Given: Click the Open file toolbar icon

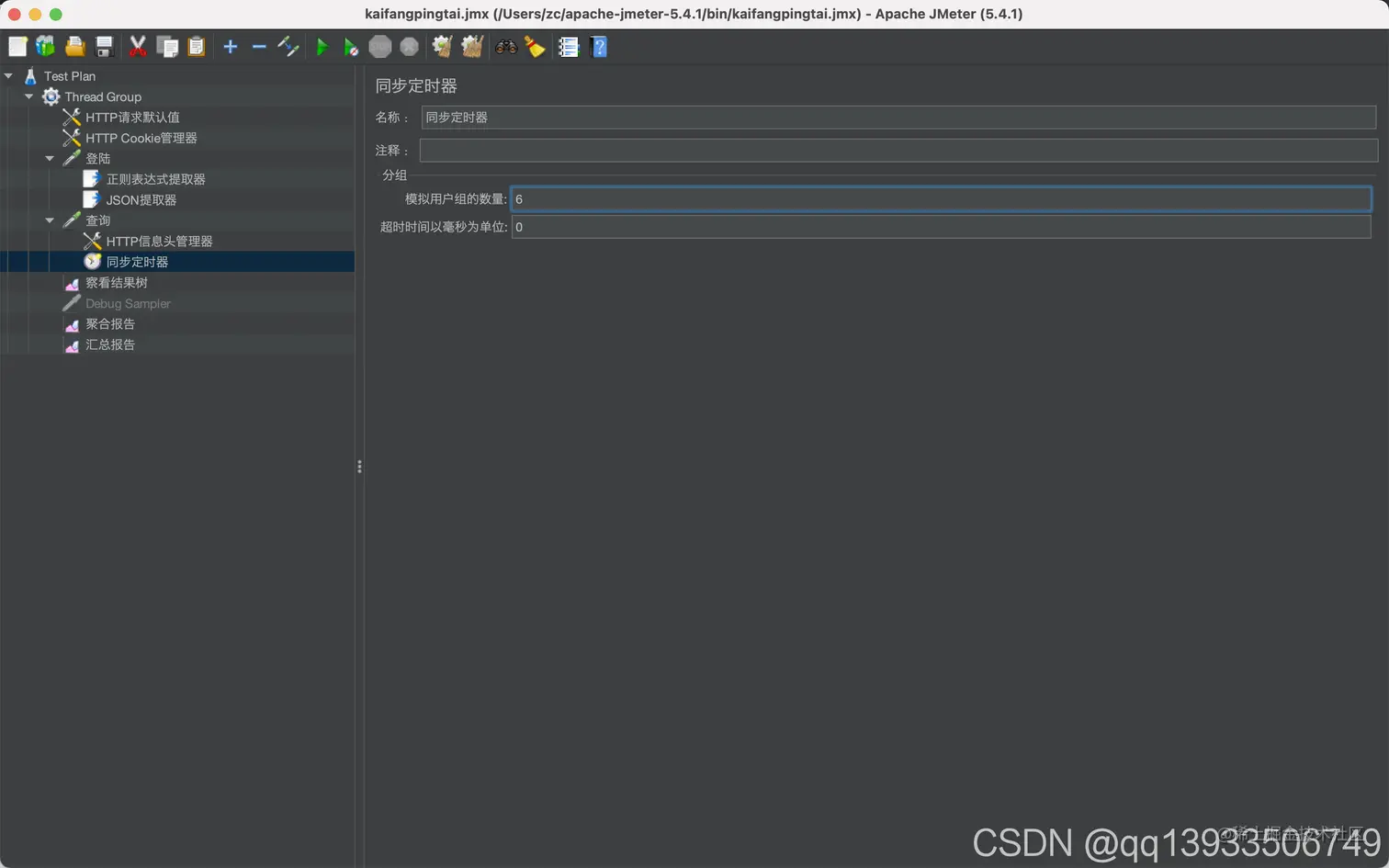Looking at the screenshot, I should point(75,47).
